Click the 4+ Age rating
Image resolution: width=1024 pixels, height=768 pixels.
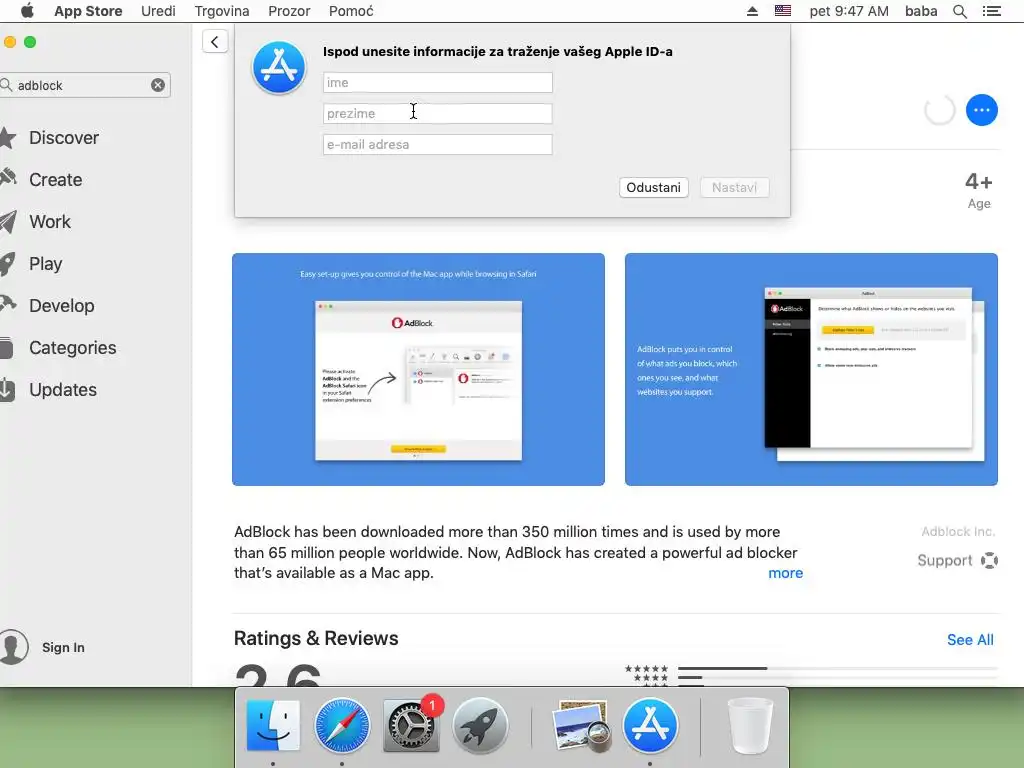[979, 191]
